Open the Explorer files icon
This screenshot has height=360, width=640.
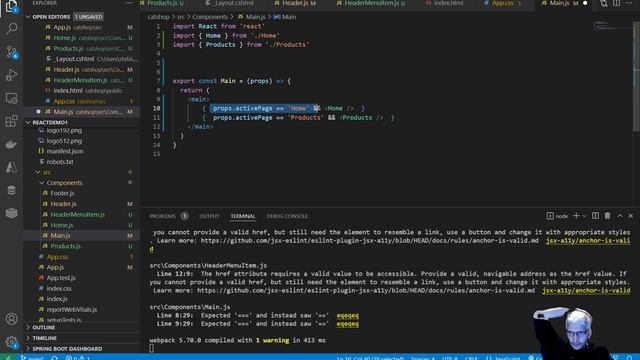click(11, 6)
